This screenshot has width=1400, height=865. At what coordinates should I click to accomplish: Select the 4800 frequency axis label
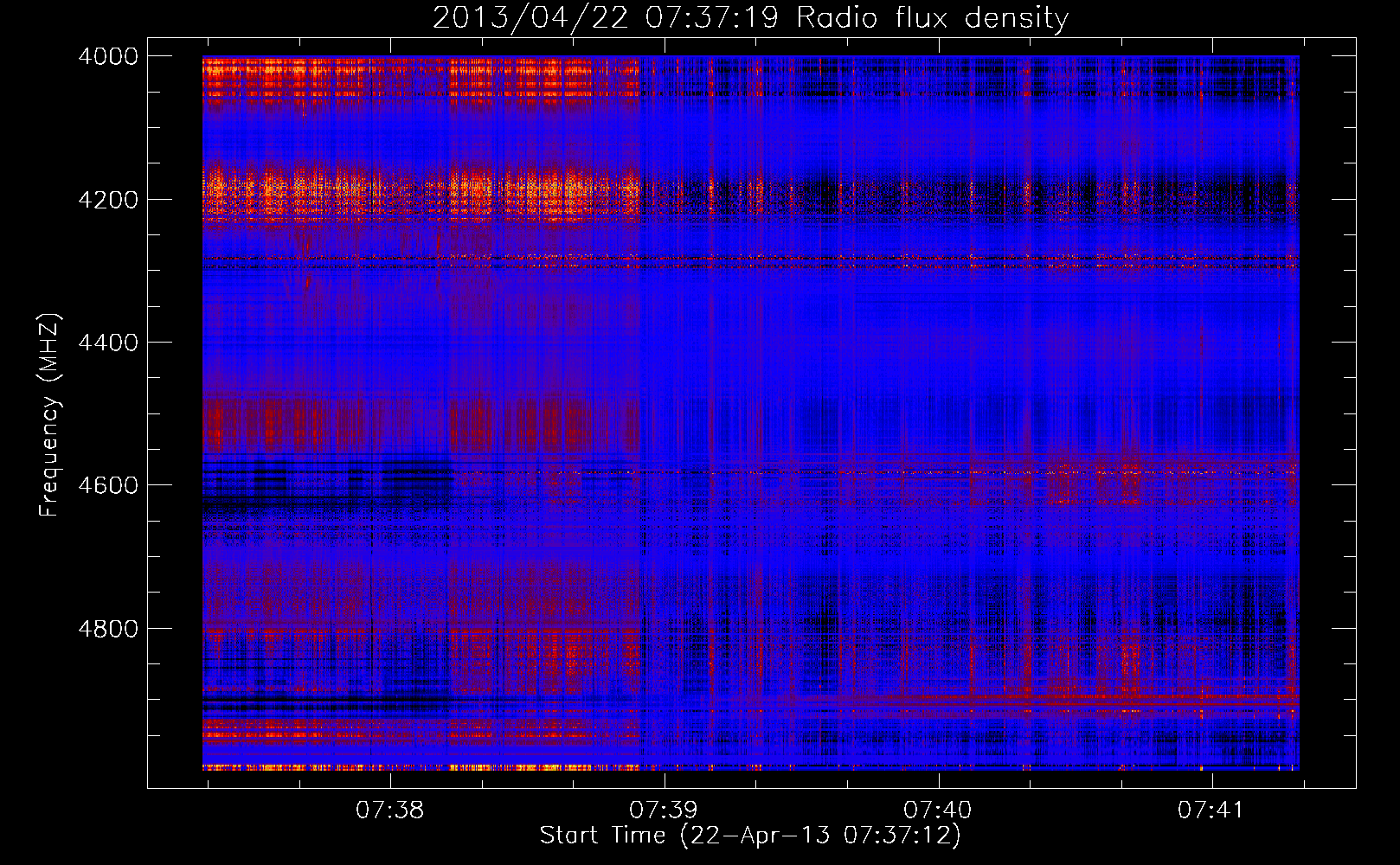coord(108,629)
